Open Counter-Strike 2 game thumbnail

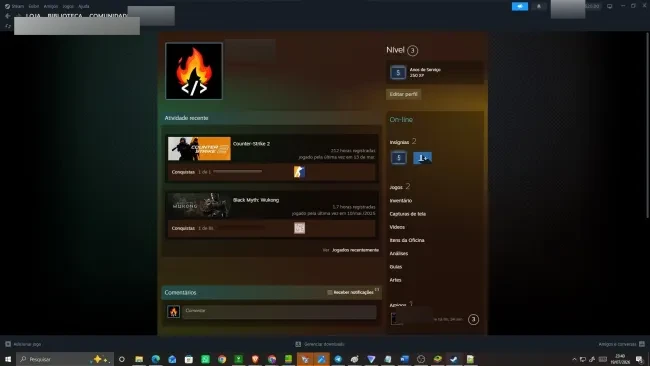pos(199,148)
